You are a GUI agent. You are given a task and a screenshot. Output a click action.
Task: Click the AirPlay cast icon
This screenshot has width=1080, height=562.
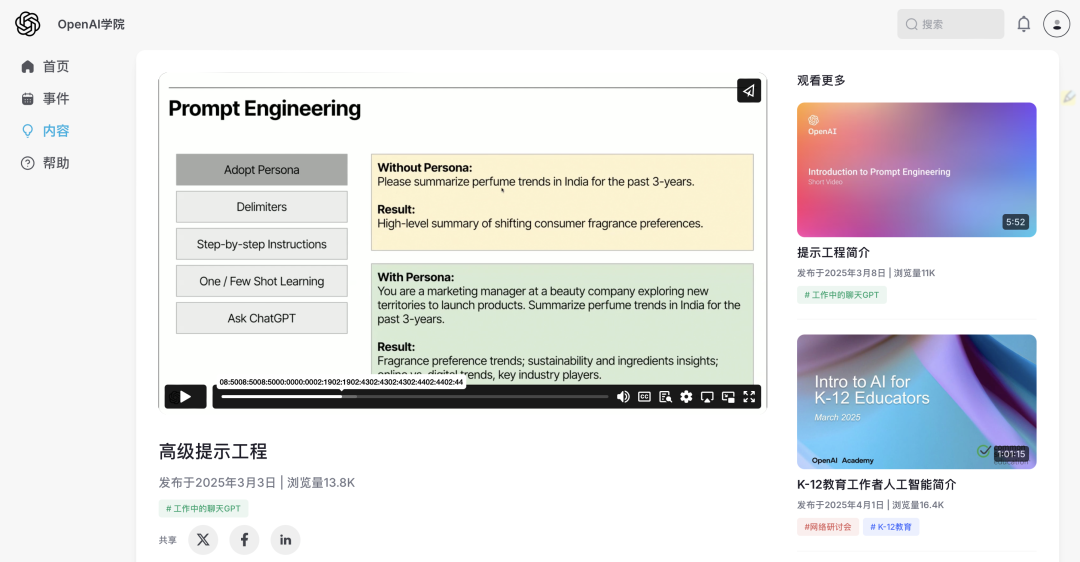point(707,397)
